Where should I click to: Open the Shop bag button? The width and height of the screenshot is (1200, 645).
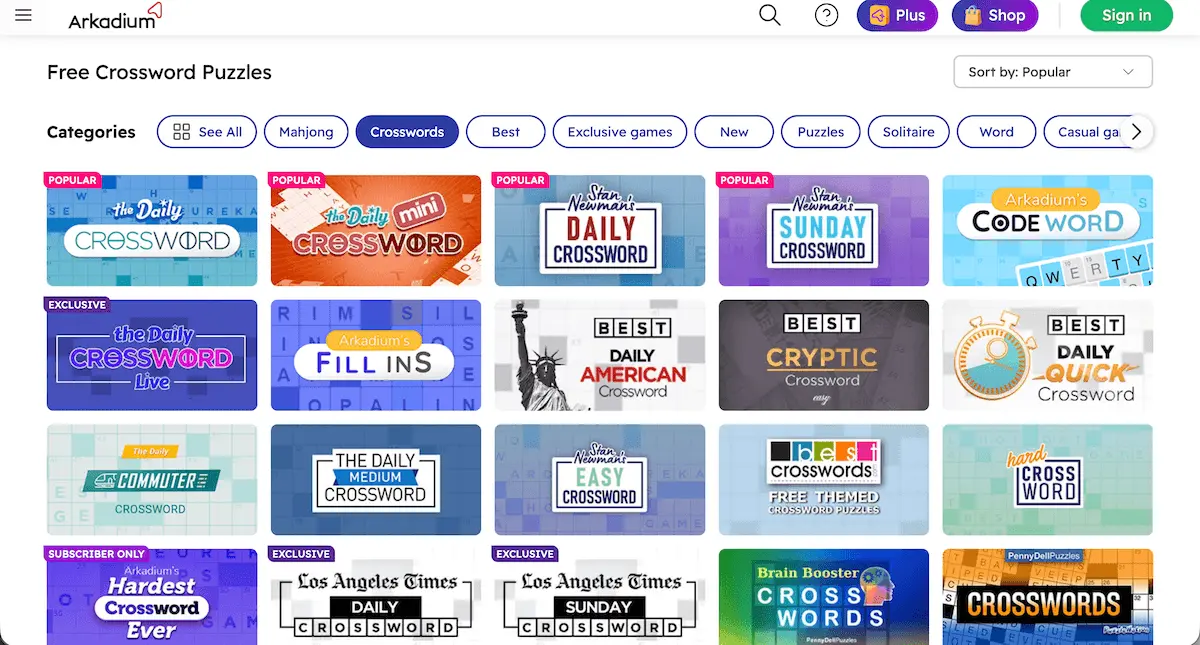(x=995, y=15)
